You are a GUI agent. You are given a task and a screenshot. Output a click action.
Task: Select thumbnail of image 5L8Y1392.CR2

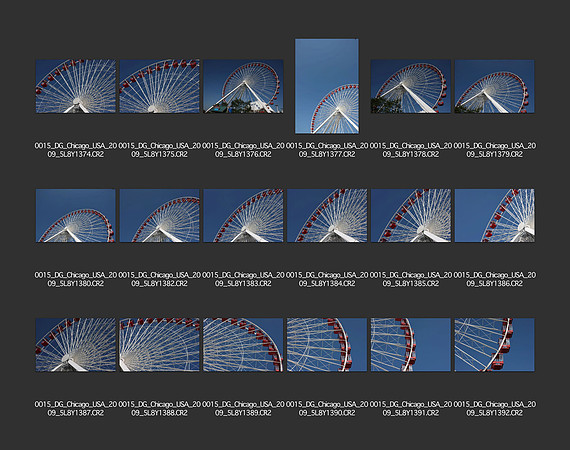[x=494, y=345]
